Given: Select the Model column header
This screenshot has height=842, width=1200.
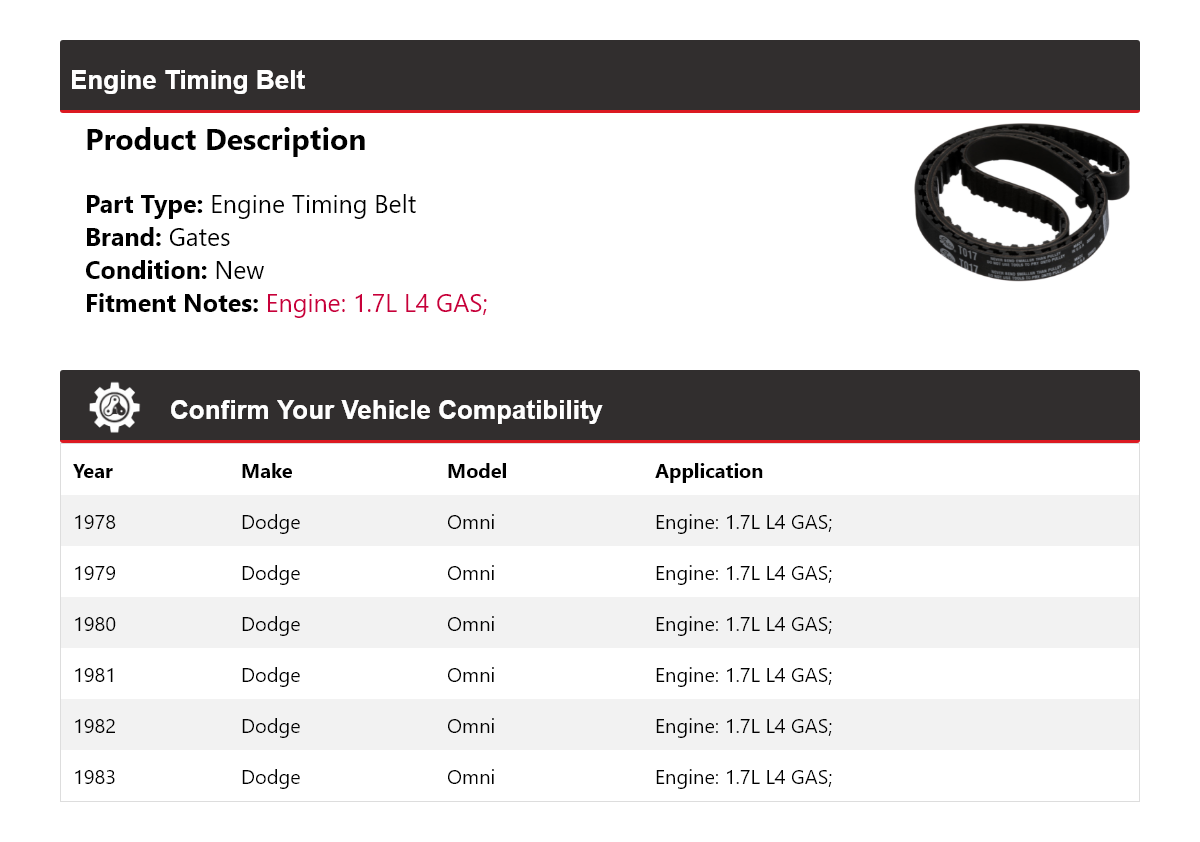Looking at the screenshot, I should (477, 471).
